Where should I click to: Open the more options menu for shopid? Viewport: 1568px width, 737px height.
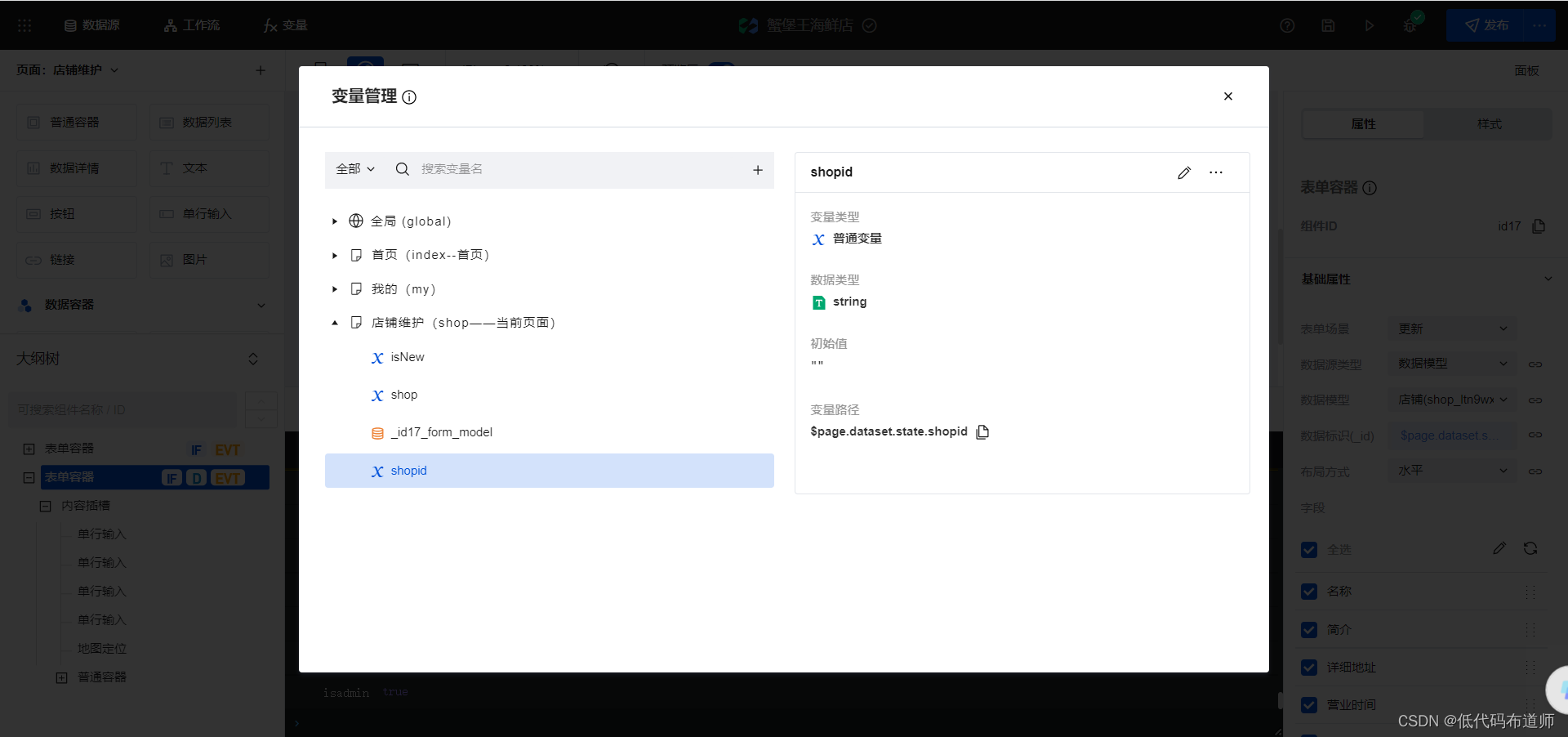pos(1216,172)
